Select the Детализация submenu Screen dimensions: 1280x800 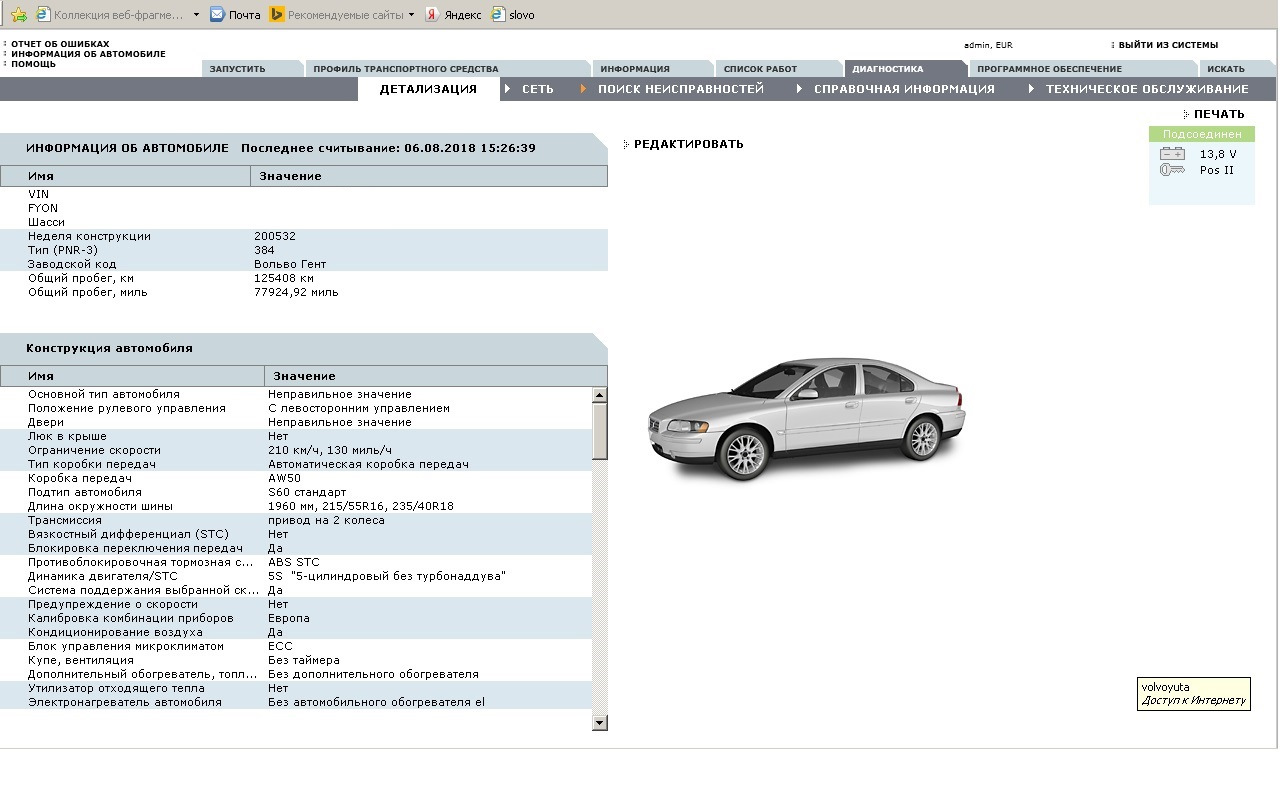pos(428,89)
